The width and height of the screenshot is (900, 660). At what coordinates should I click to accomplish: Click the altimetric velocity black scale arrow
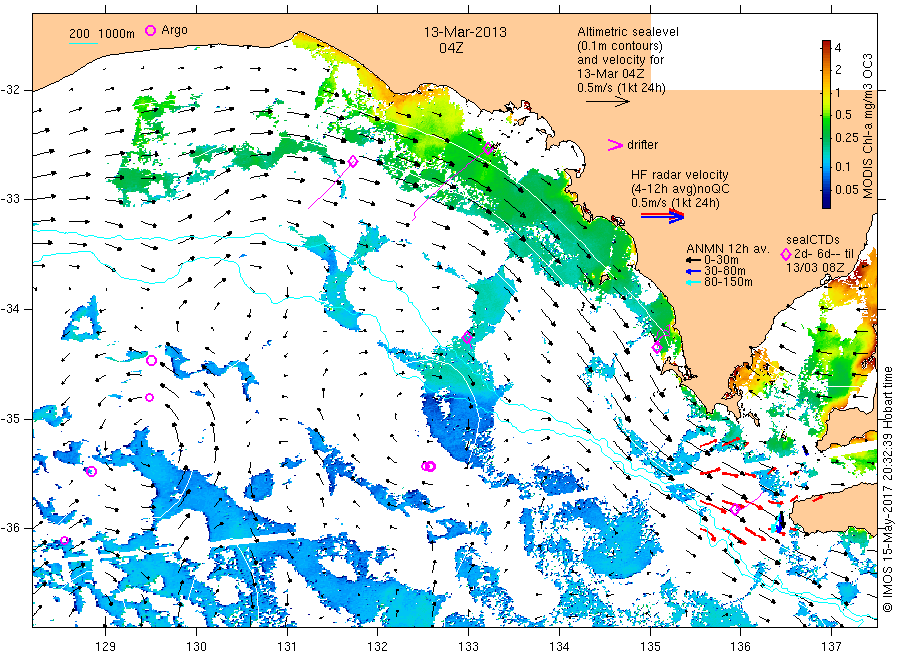[608, 102]
